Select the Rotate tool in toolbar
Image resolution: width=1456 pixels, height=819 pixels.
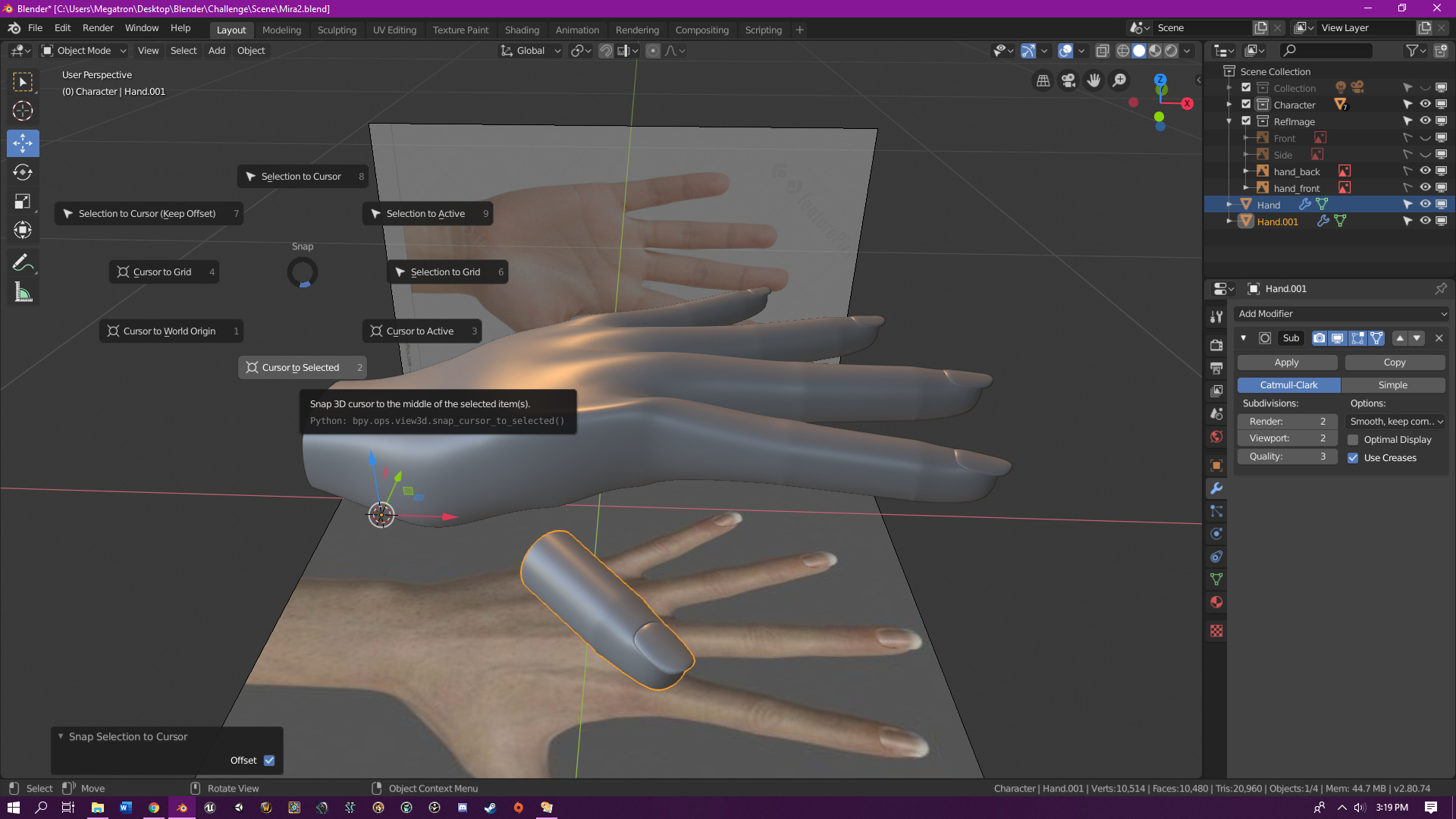(x=23, y=172)
